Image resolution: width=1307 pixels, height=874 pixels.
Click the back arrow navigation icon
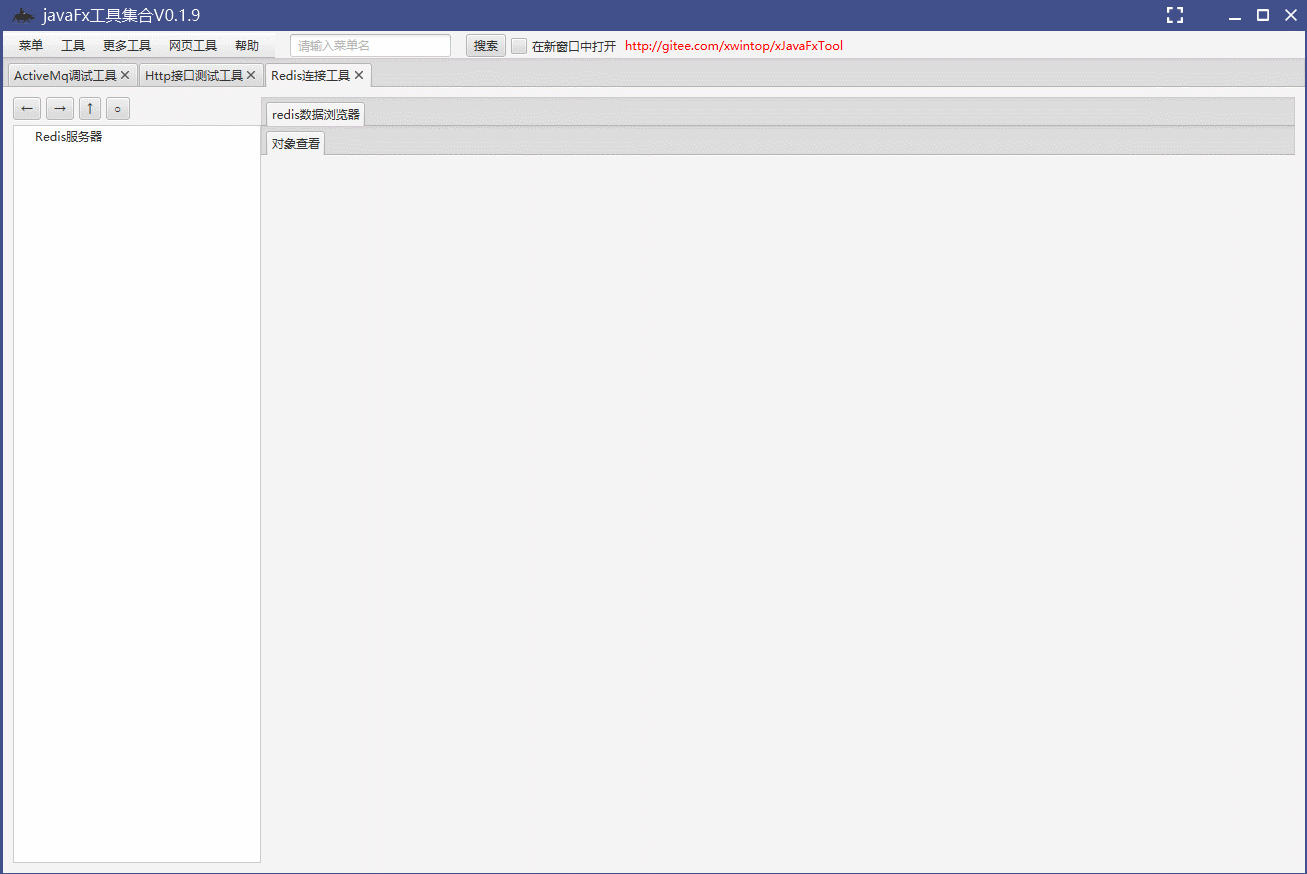(x=26, y=108)
